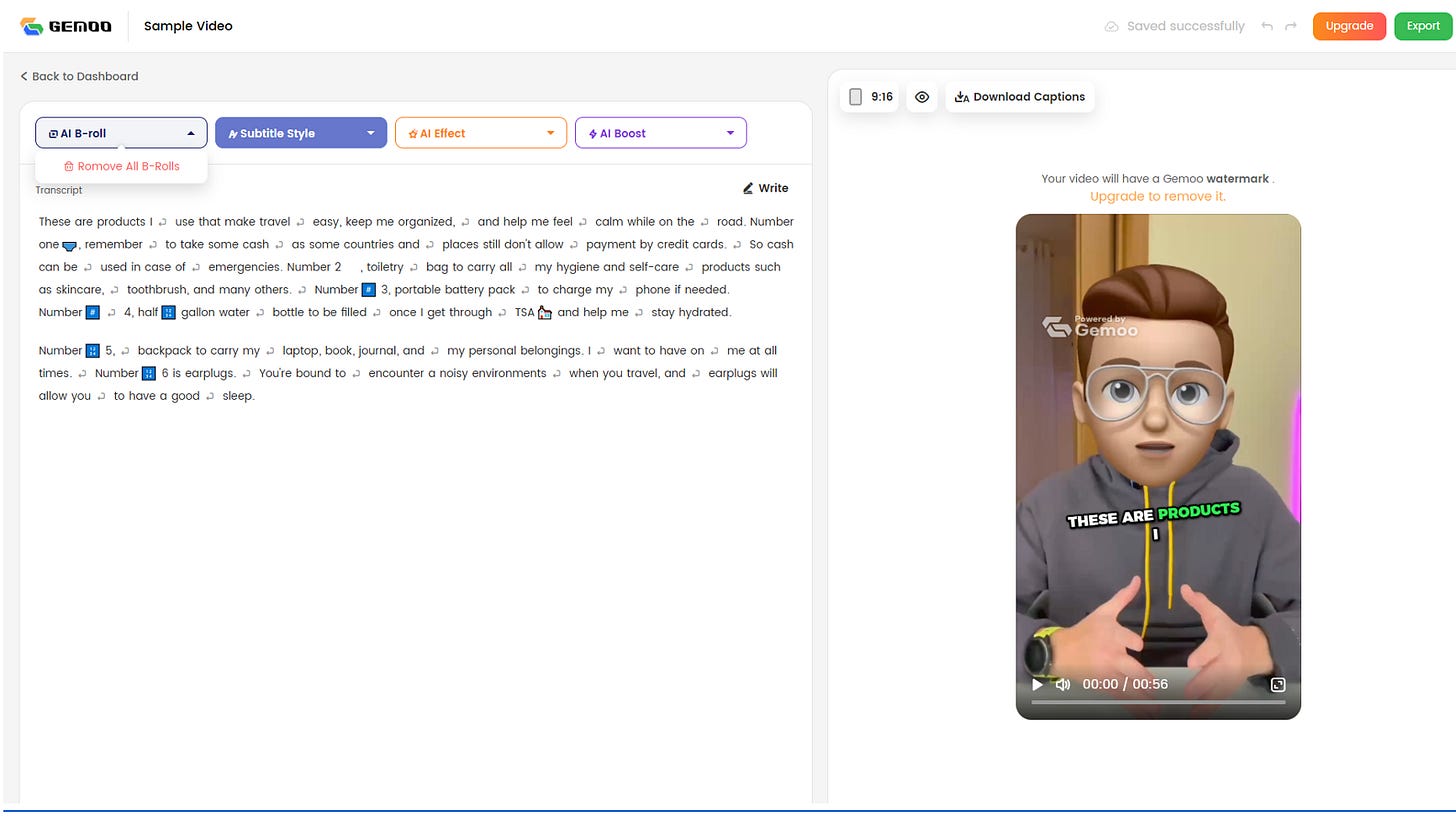Screen dimensions: 1456x820
Task: Click the green Export button
Action: [1423, 26]
